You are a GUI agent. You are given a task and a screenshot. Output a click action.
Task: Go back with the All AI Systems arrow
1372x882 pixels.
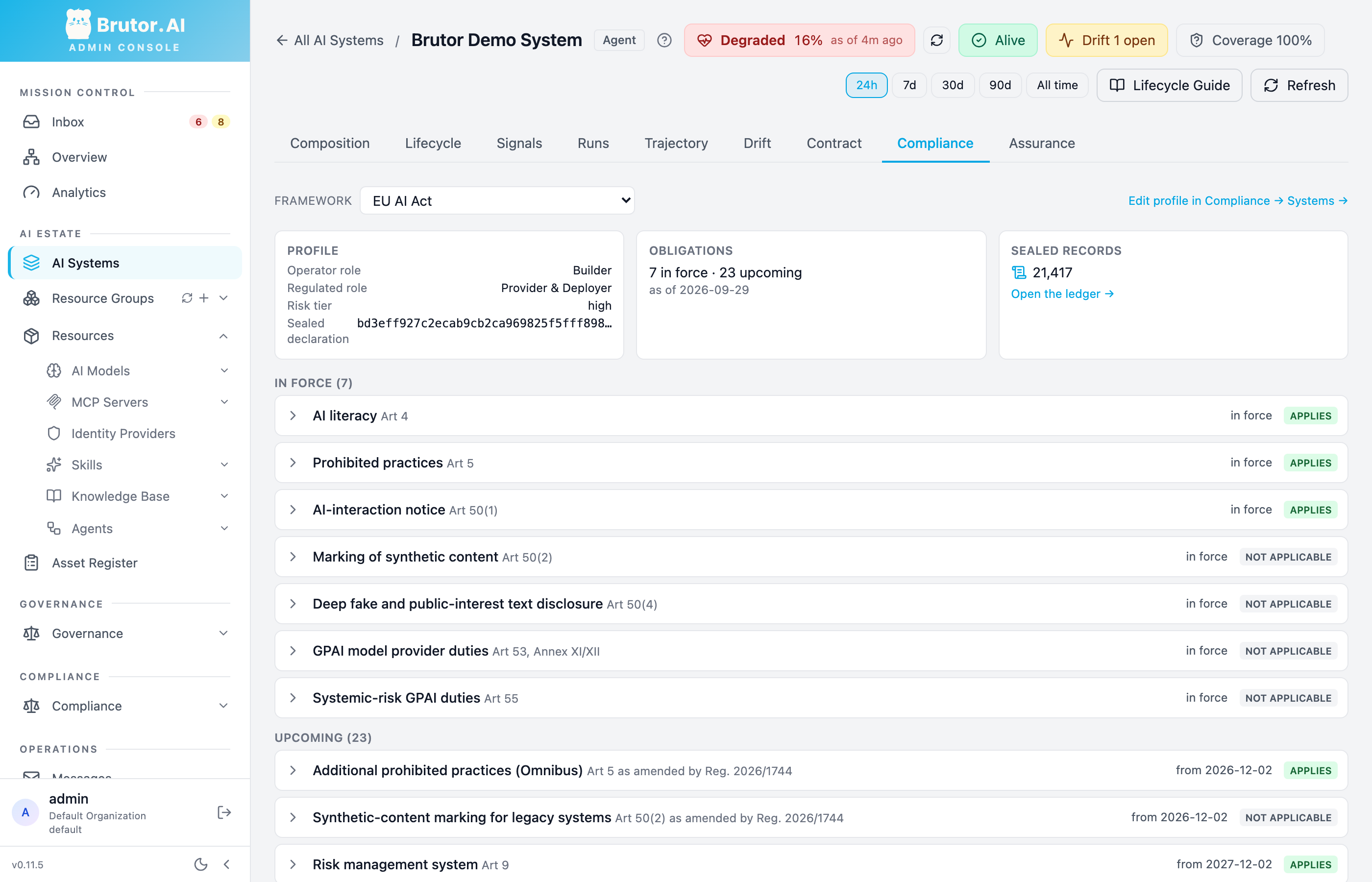point(329,40)
